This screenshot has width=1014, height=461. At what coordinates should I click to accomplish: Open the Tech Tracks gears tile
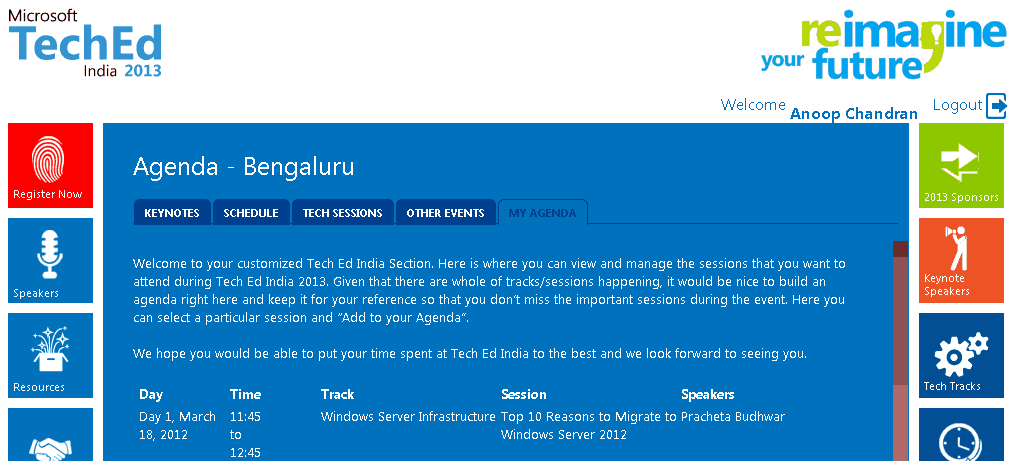click(962, 356)
